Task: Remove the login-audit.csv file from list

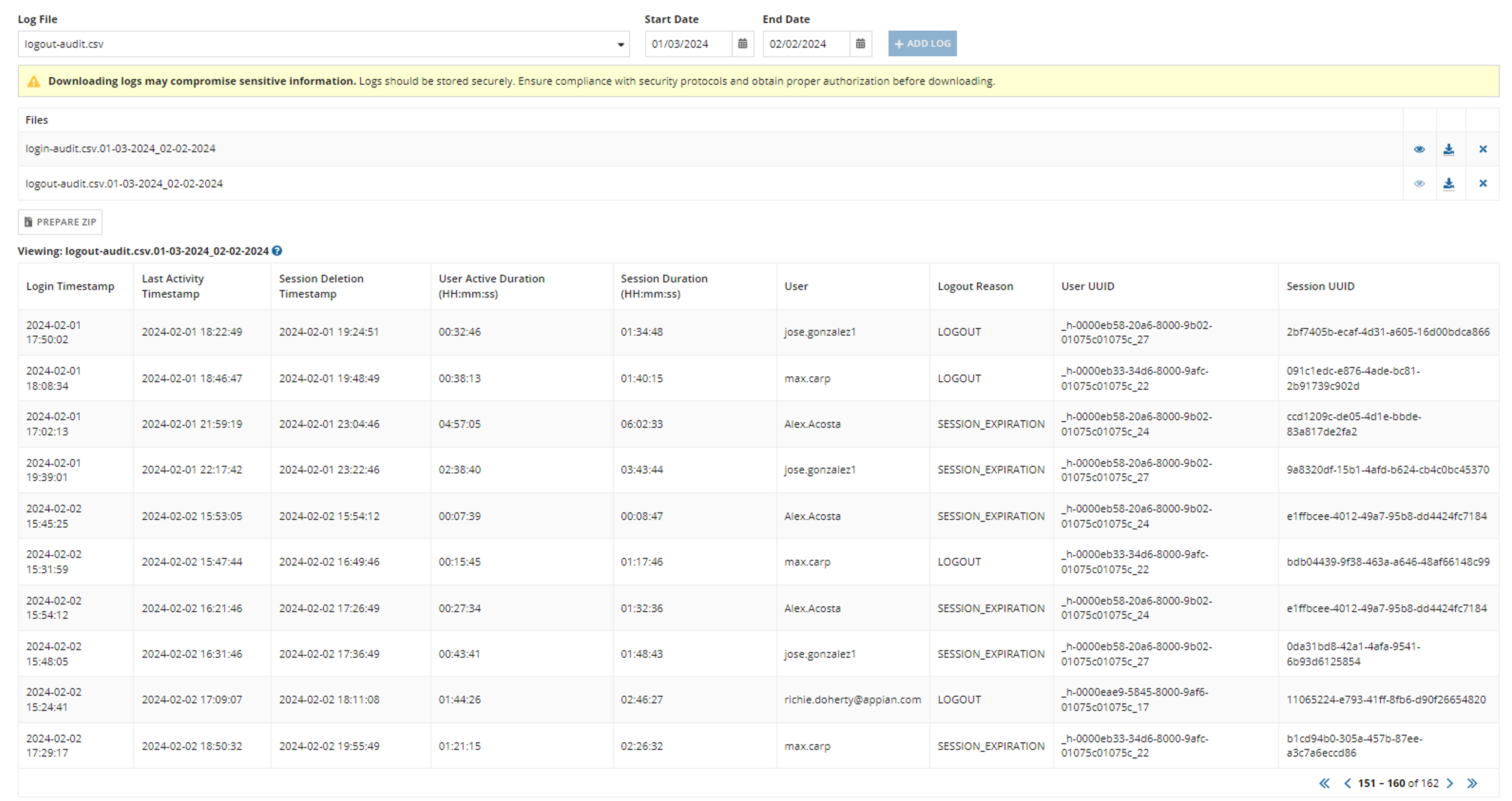Action: (x=1482, y=149)
